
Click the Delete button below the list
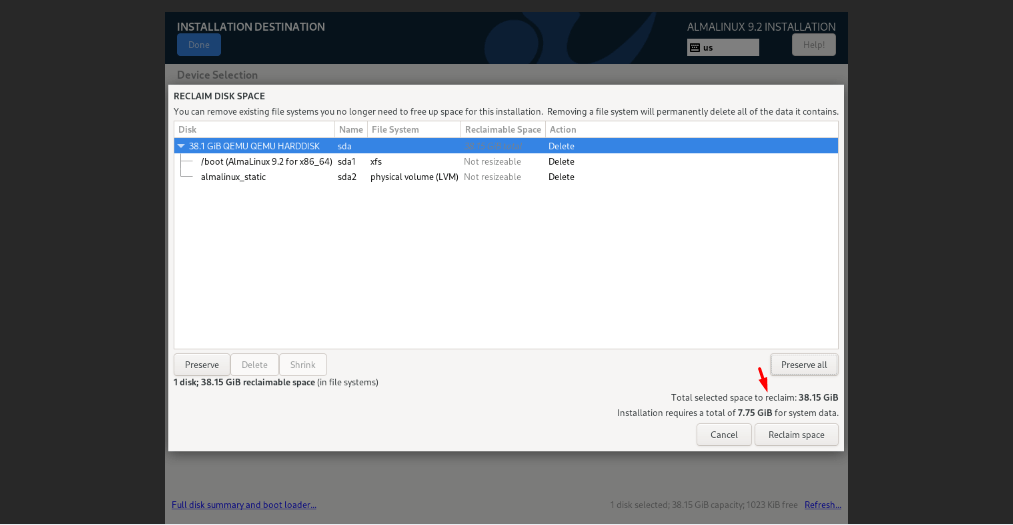255,365
